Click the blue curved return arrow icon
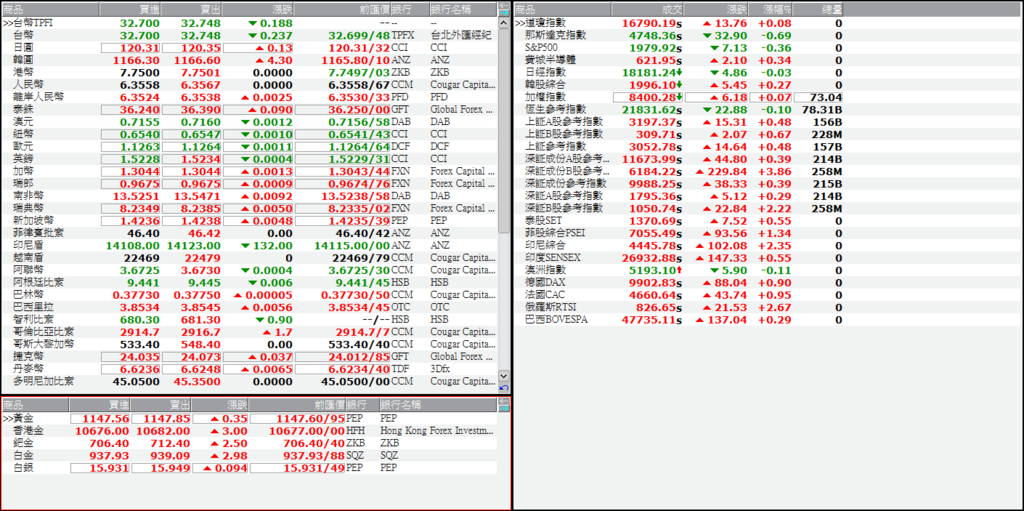 click(x=504, y=388)
